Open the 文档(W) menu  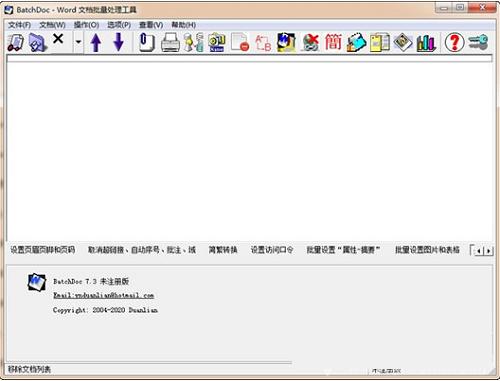point(52,25)
